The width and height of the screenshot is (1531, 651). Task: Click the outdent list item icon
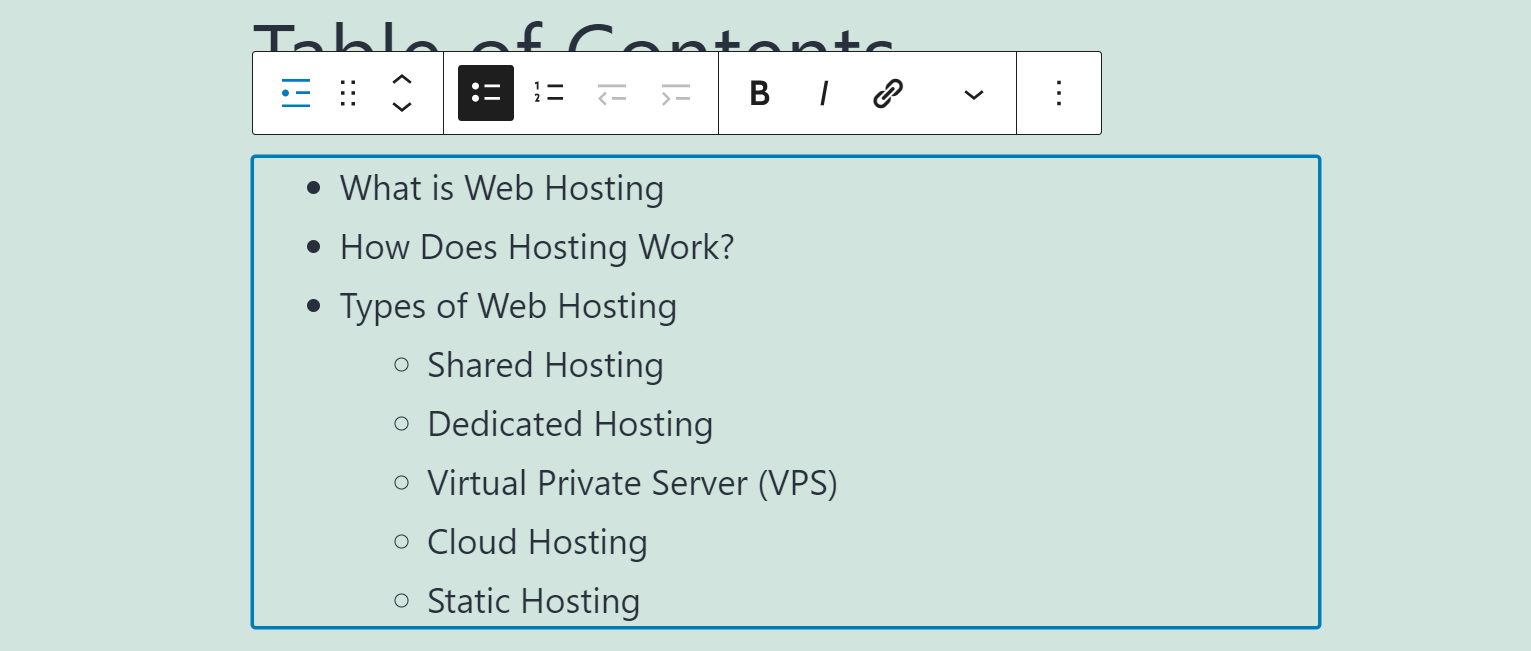pos(612,93)
